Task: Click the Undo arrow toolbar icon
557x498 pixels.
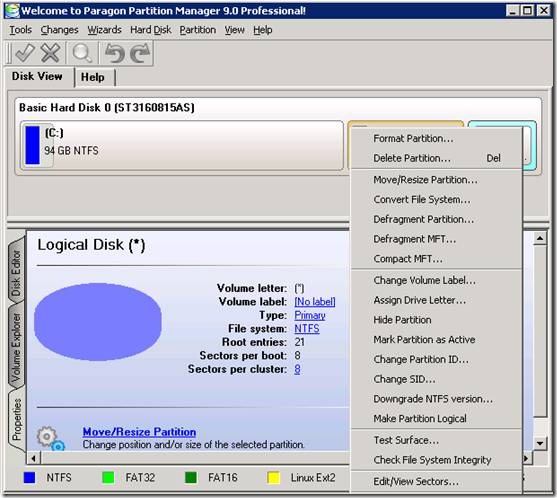Action: 114,53
